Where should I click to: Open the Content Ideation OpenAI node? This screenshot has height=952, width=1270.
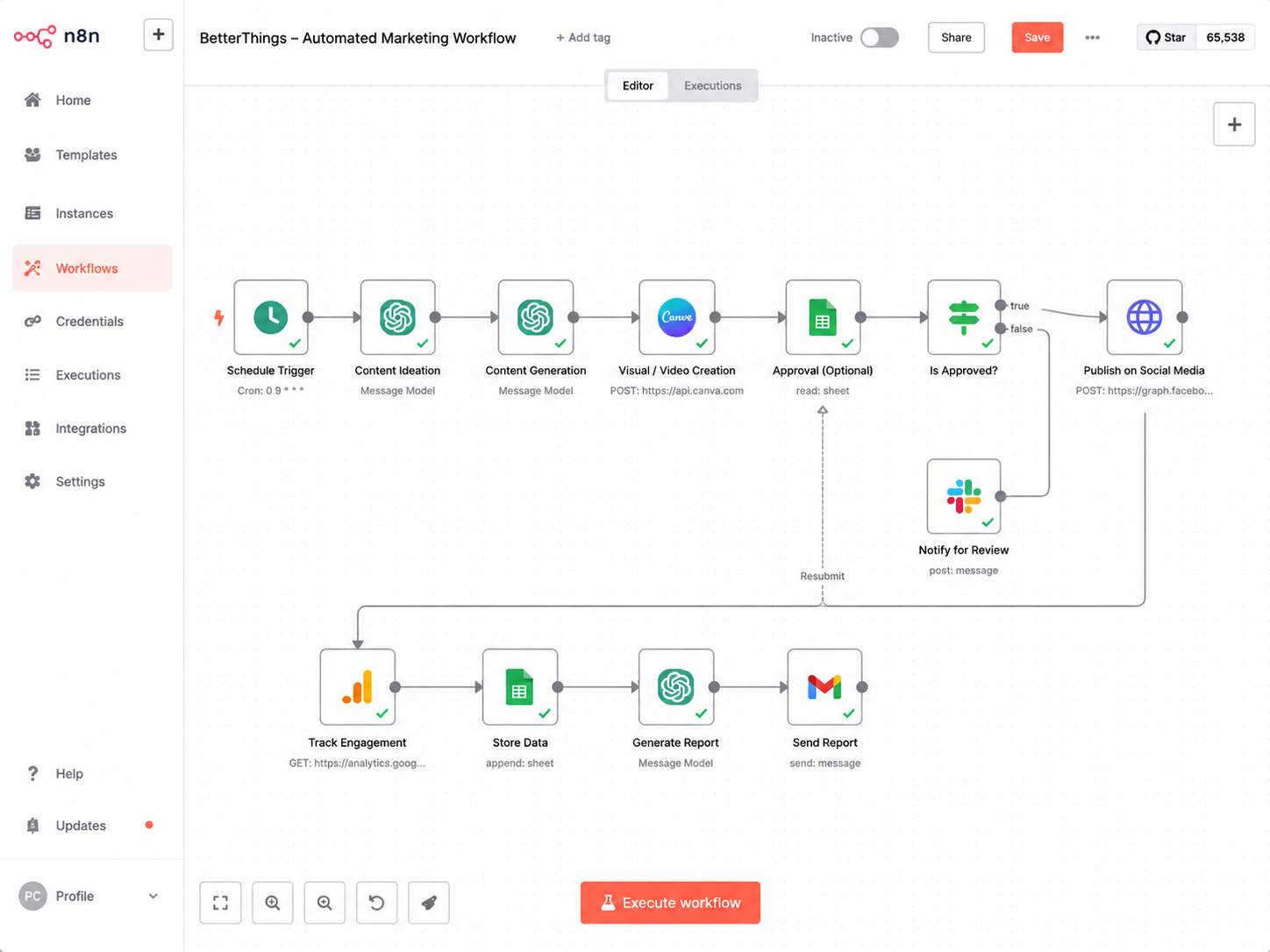click(397, 317)
